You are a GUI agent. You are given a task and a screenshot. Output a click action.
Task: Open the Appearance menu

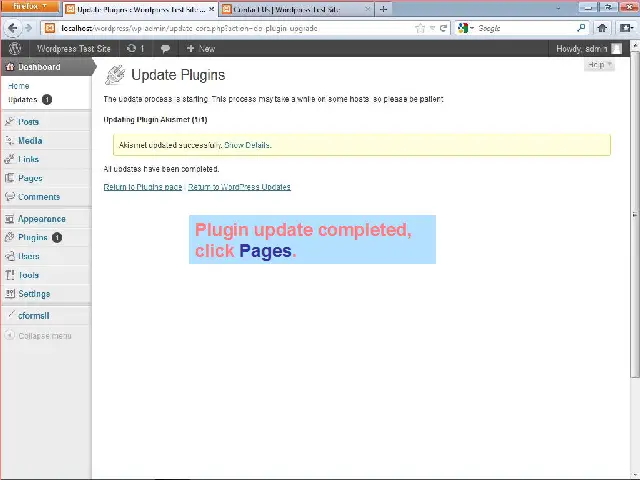coord(42,219)
